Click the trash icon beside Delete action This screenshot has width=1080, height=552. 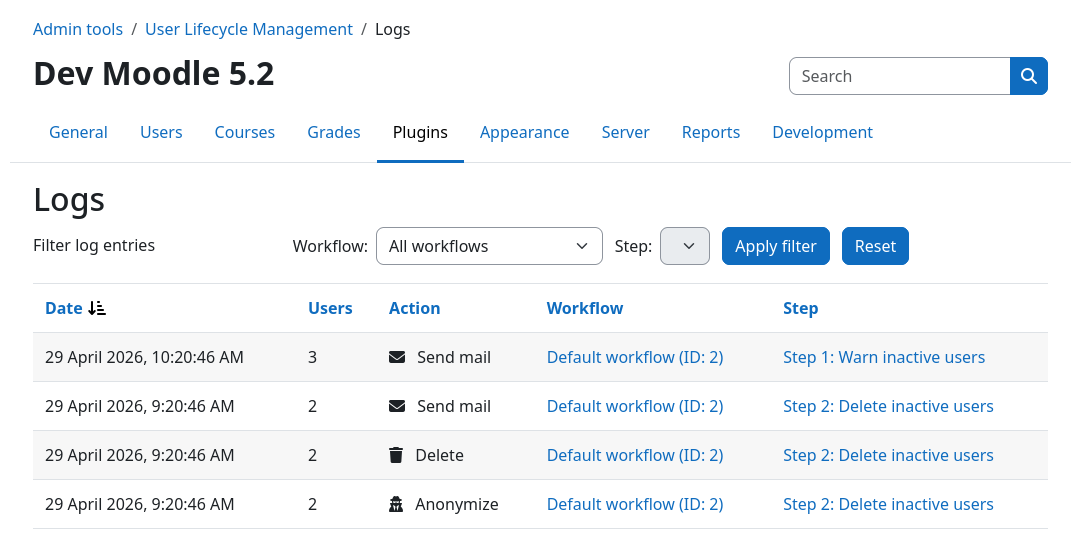point(396,456)
